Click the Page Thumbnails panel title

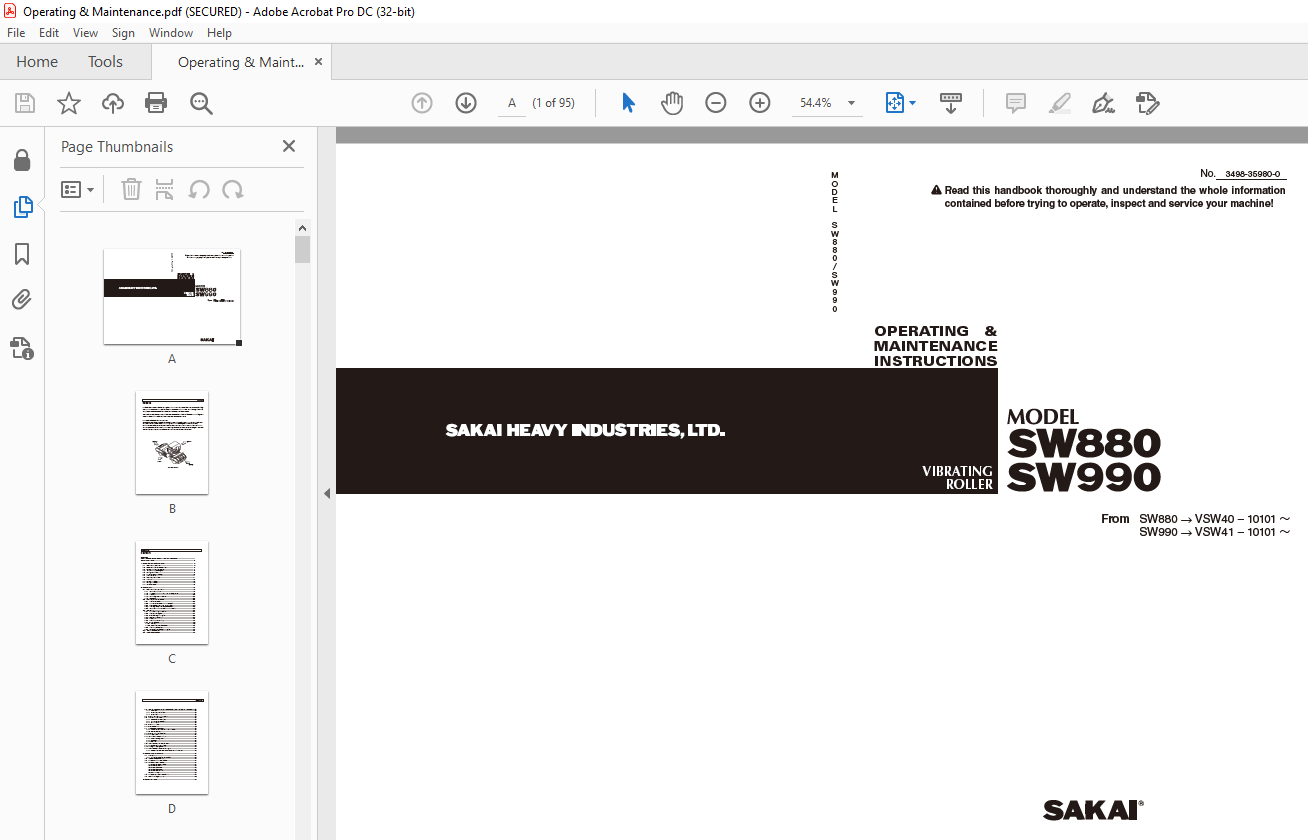tap(117, 147)
